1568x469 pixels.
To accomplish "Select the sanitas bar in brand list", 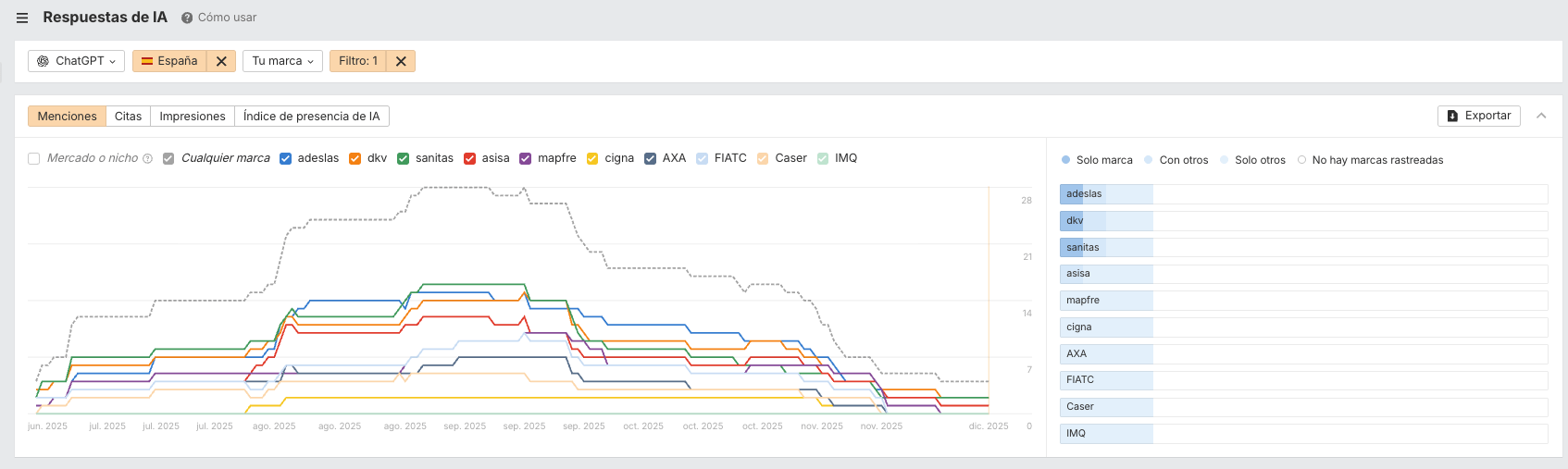I will point(1083,247).
